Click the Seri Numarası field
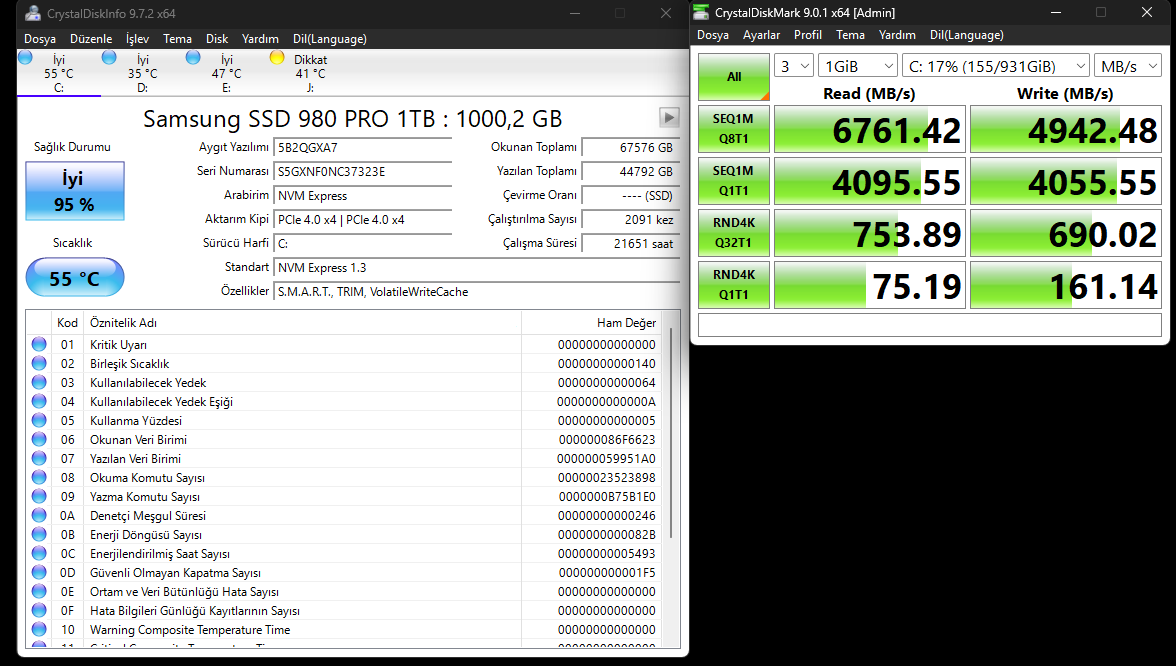This screenshot has height=666, width=1176. coord(362,172)
